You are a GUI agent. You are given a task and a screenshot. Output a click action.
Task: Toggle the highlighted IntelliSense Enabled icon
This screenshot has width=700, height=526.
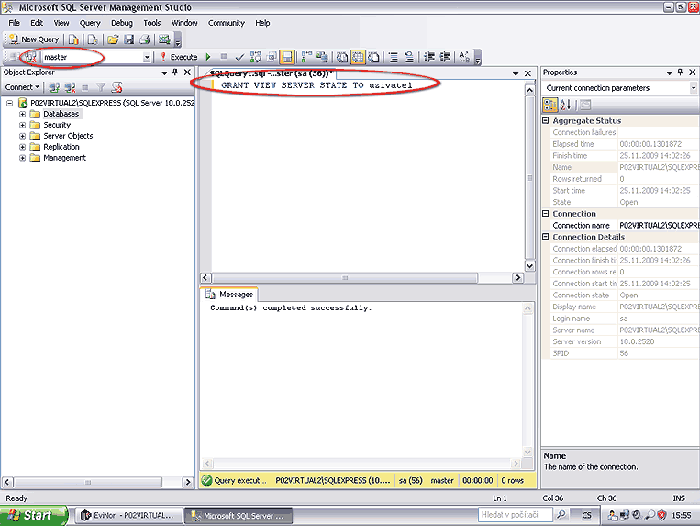(287, 57)
